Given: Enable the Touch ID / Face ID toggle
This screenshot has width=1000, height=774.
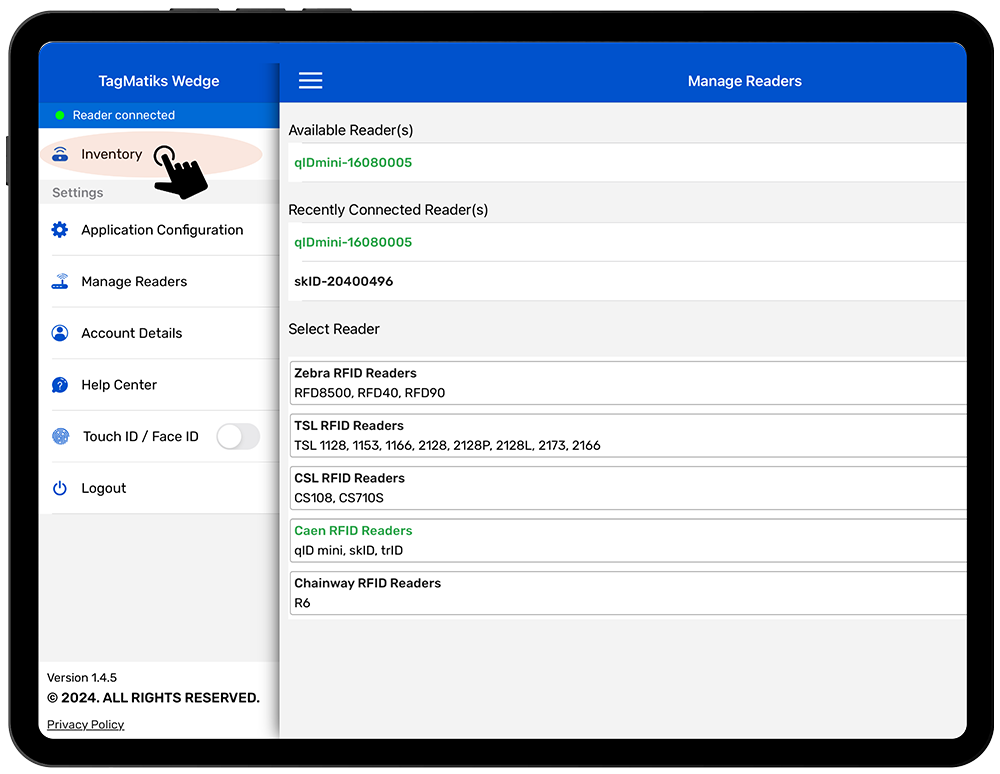Looking at the screenshot, I should point(237,436).
